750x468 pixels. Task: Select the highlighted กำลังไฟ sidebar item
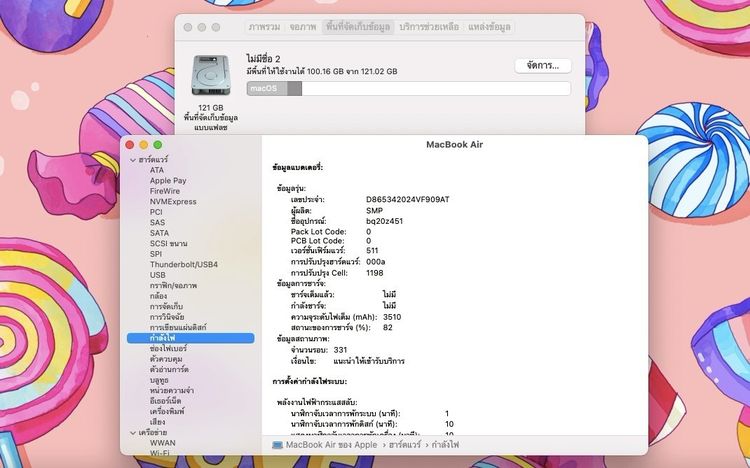(x=190, y=338)
